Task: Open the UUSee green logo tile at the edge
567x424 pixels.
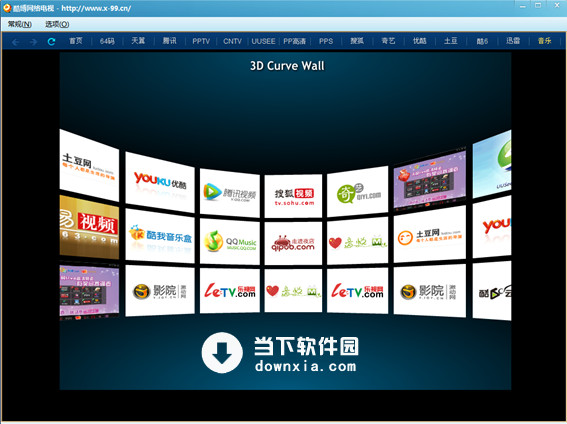Action: coord(492,164)
